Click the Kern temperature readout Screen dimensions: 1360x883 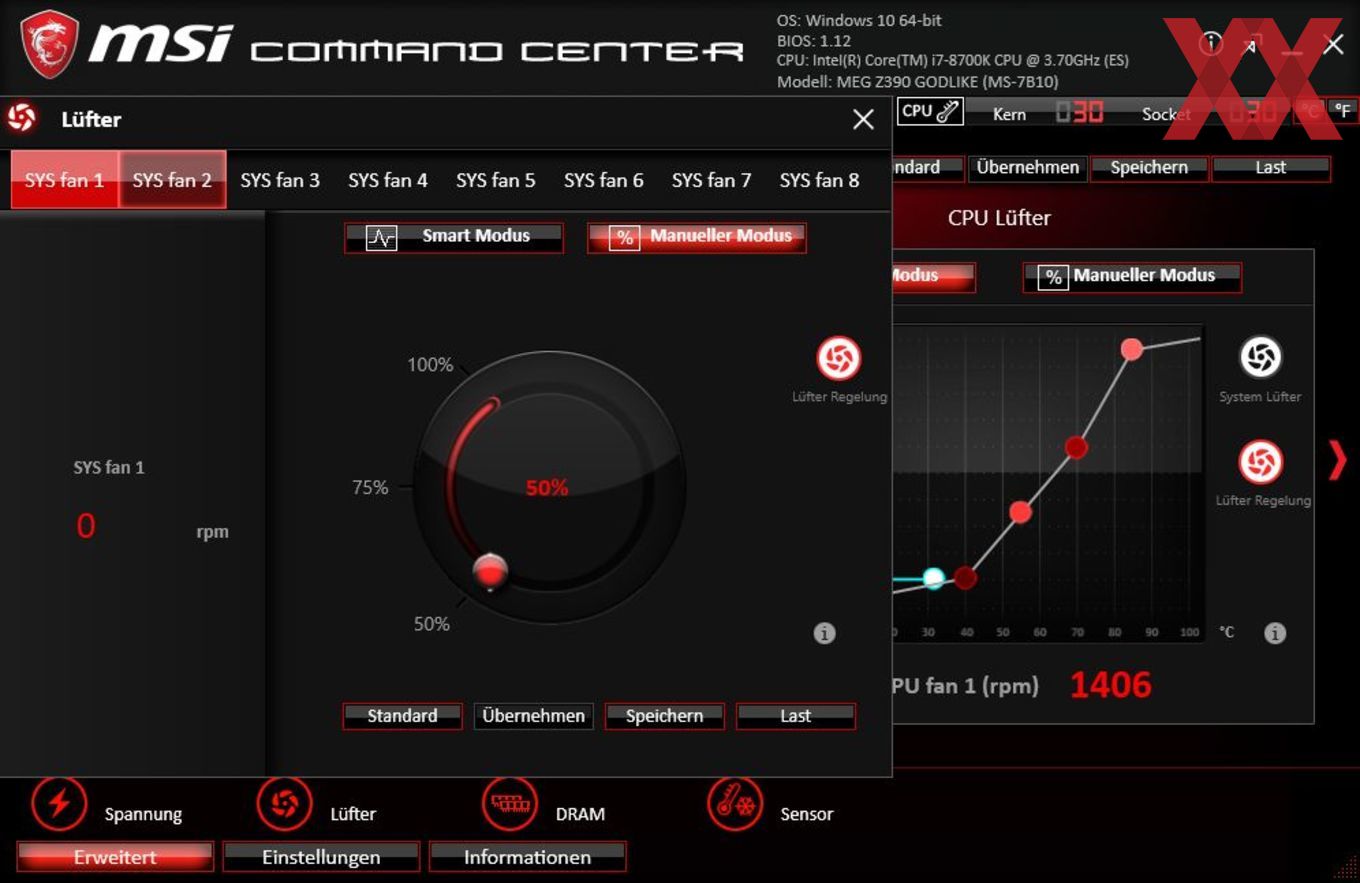coord(1080,112)
